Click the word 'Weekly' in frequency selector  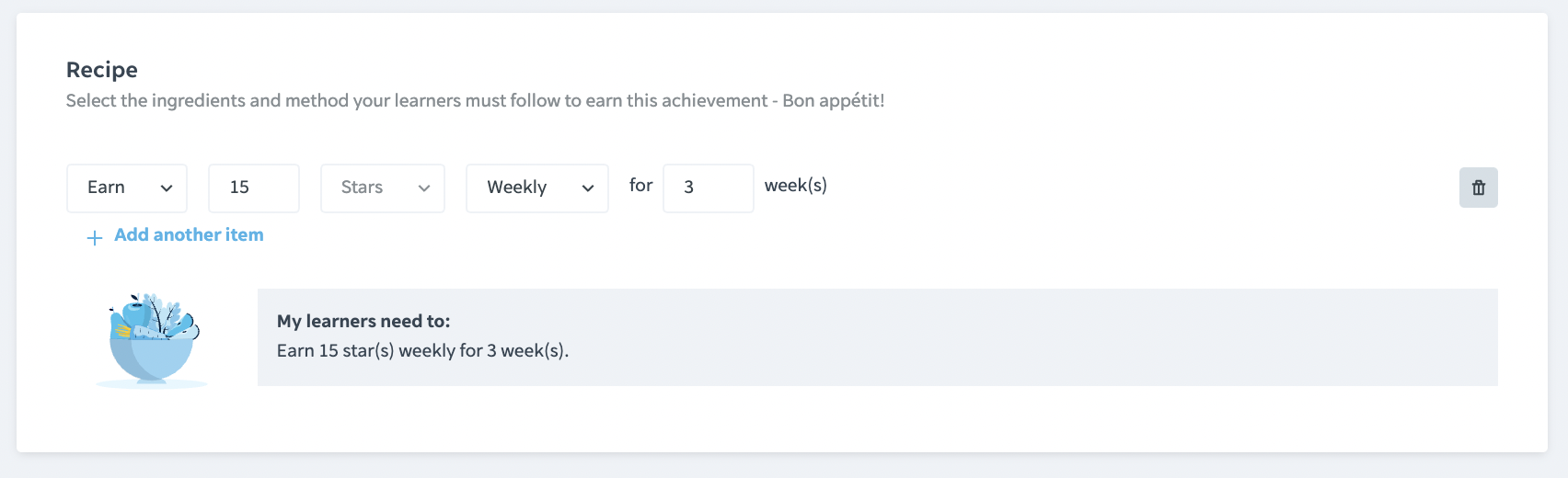click(517, 188)
